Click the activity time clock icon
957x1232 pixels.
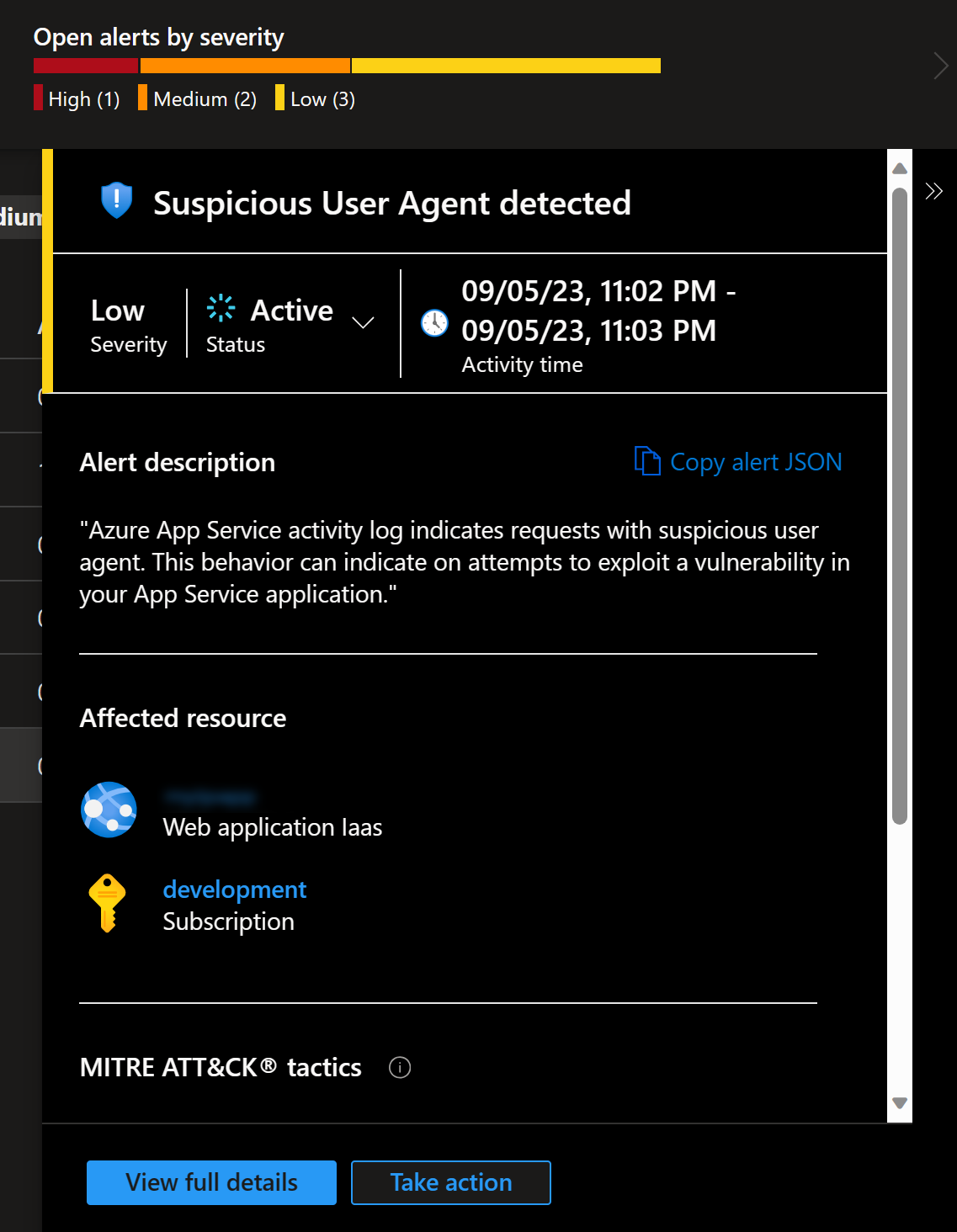click(x=434, y=322)
